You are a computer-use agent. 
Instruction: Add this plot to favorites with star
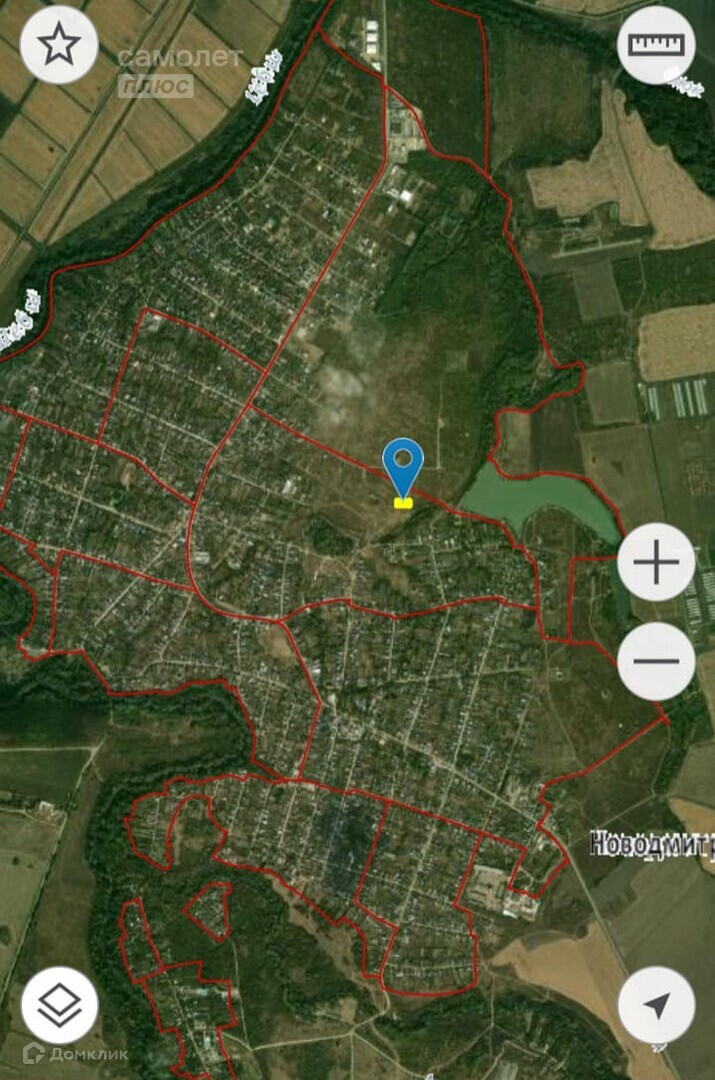59,45
